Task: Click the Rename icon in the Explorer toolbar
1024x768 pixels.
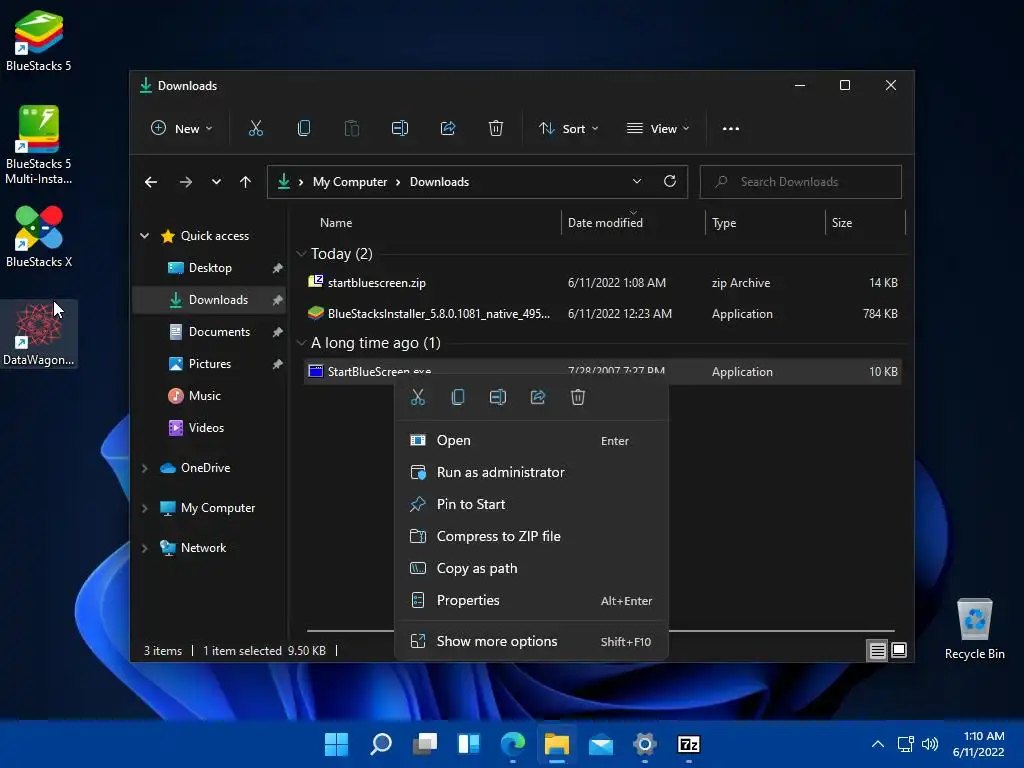Action: [400, 129]
